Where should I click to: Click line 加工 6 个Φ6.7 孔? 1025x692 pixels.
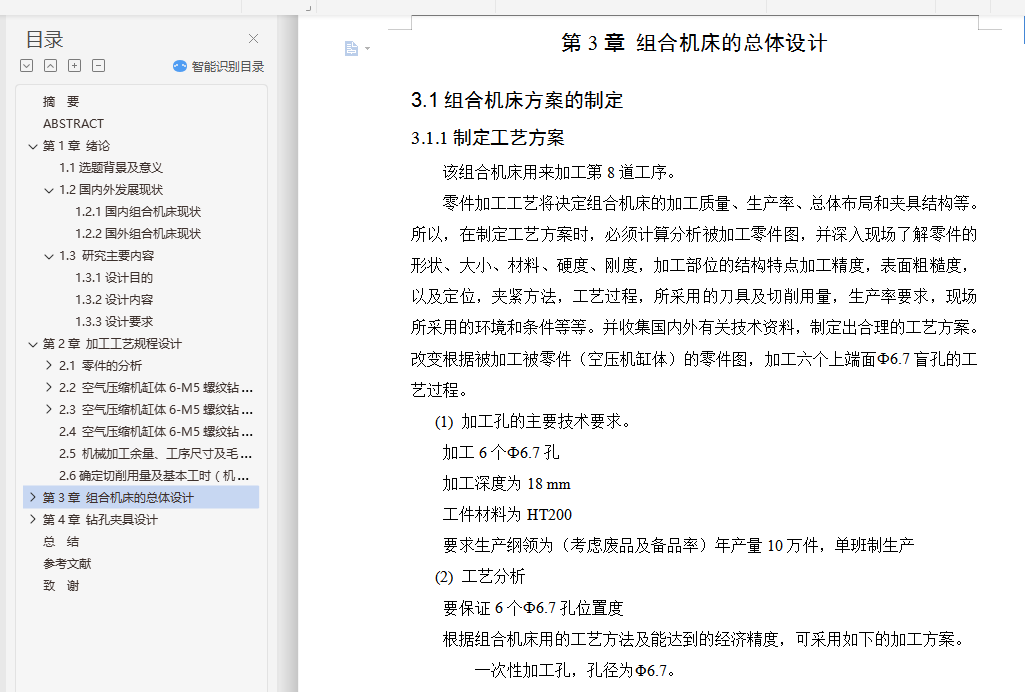[x=501, y=452]
